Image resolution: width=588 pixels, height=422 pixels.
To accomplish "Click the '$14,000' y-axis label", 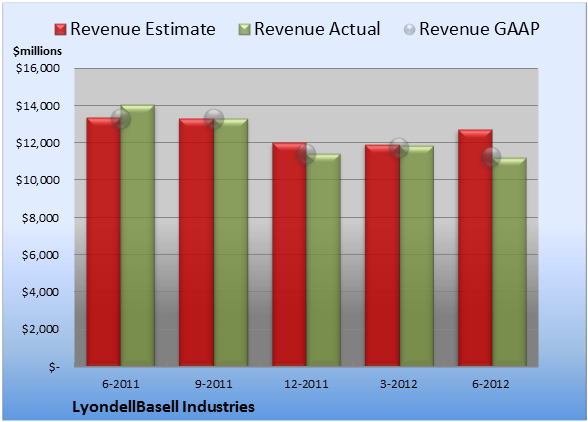I will [x=38, y=106].
